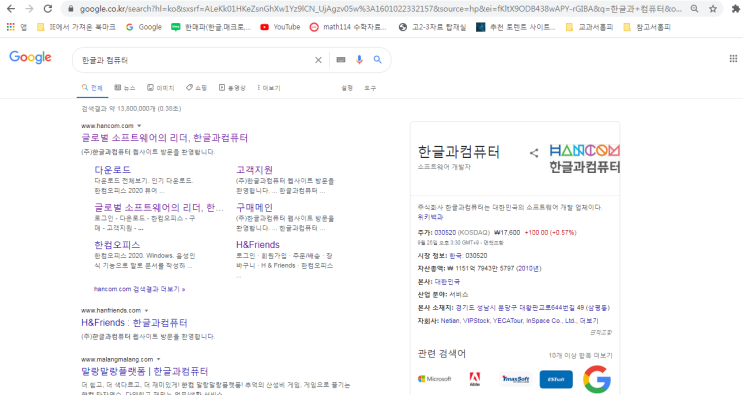Image resolution: width=743 pixels, height=395 pixels.
Task: Open the ESTsoft related search icon
Action: 556,379
